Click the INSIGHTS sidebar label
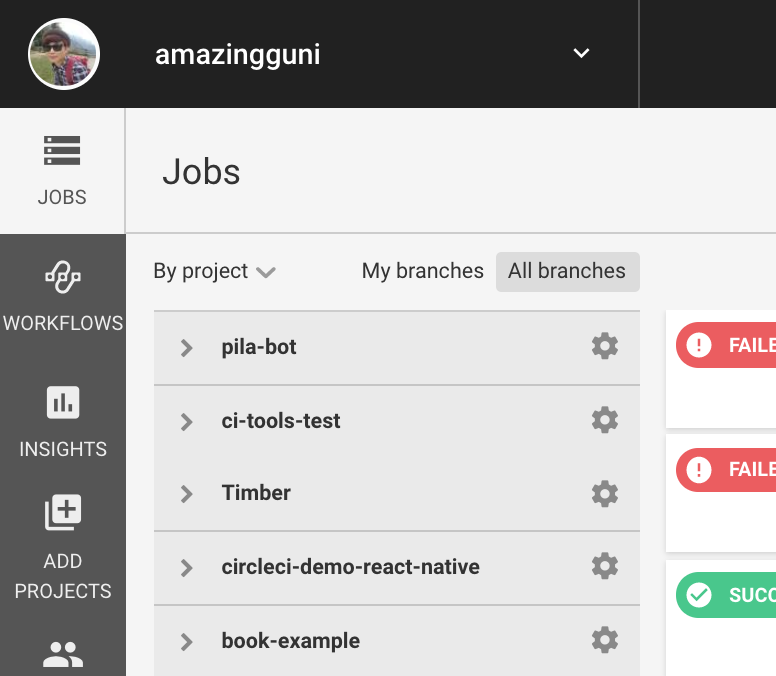Screen dimensions: 776x676 [x=63, y=449]
